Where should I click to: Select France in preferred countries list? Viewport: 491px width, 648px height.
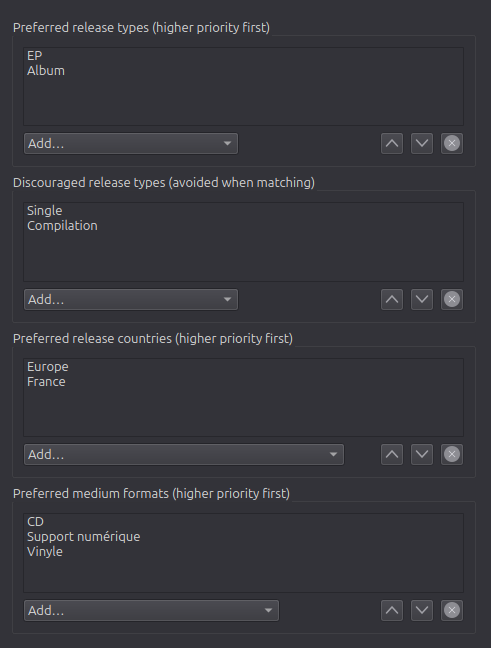click(x=46, y=381)
